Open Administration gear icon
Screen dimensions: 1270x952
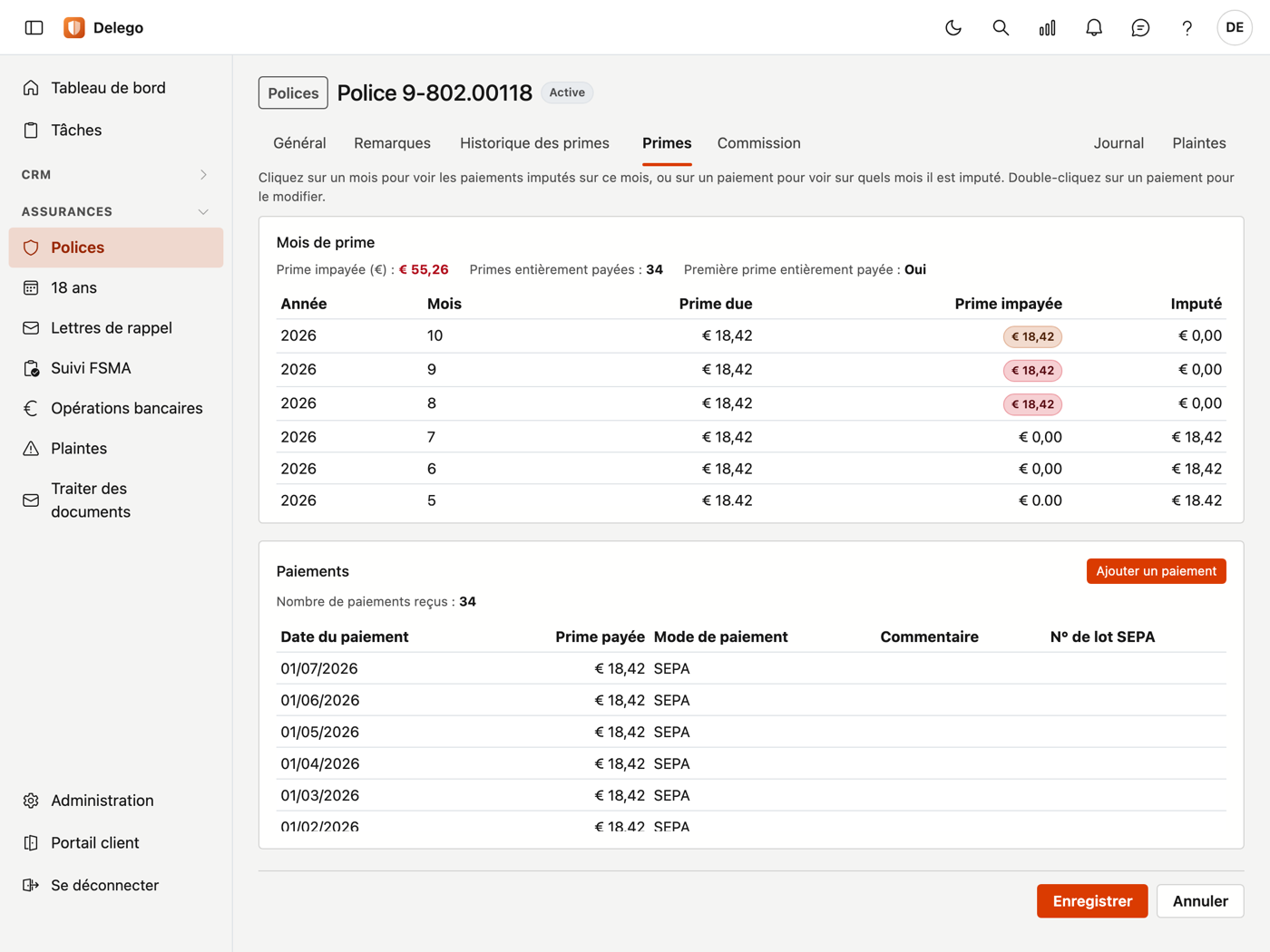pyautogui.click(x=31, y=801)
